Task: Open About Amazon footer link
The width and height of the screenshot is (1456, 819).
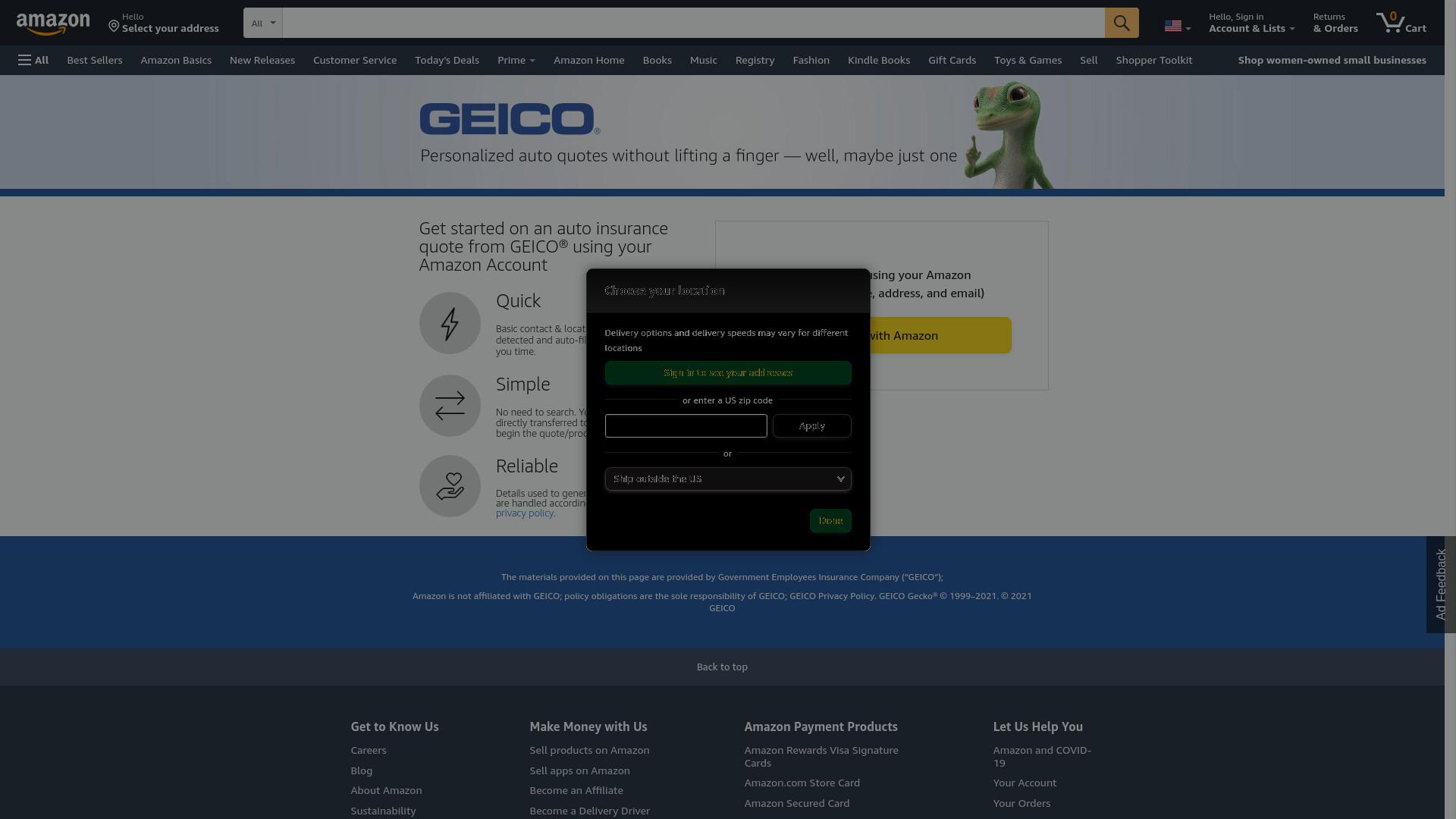Action: (386, 791)
